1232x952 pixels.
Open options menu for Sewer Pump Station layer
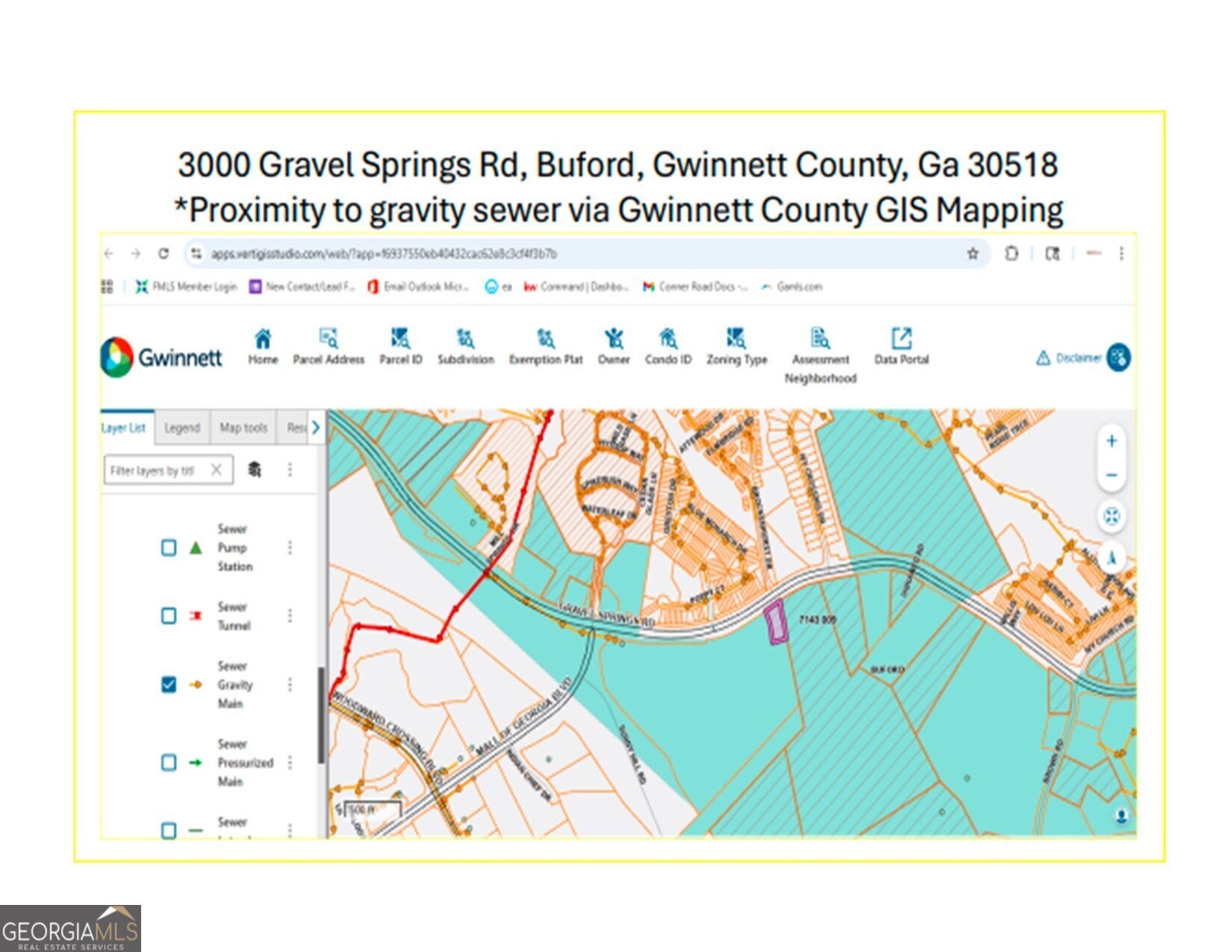coord(290,548)
